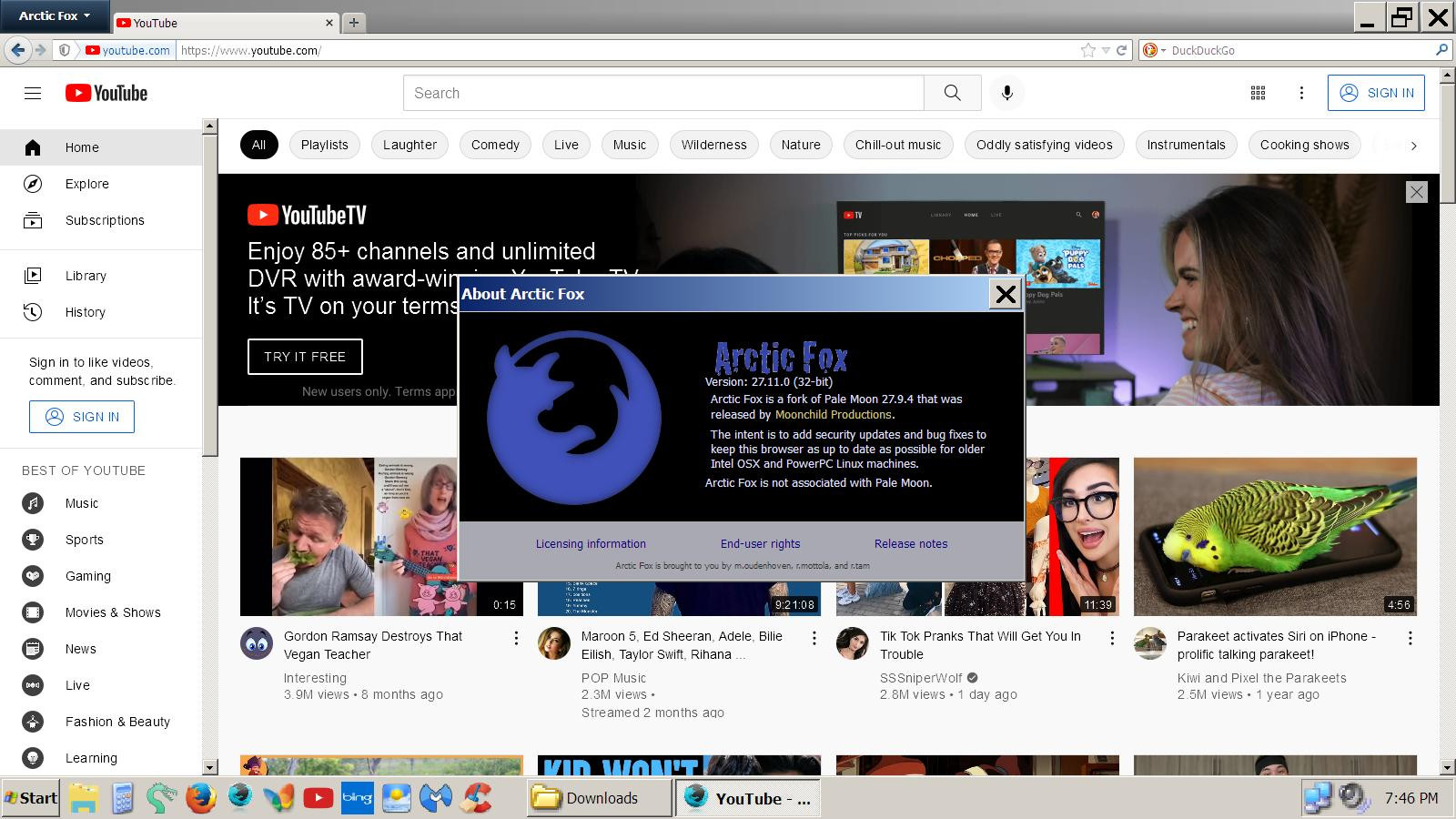The height and width of the screenshot is (819, 1456).
Task: Go back with browser back arrow
Action: point(17,50)
